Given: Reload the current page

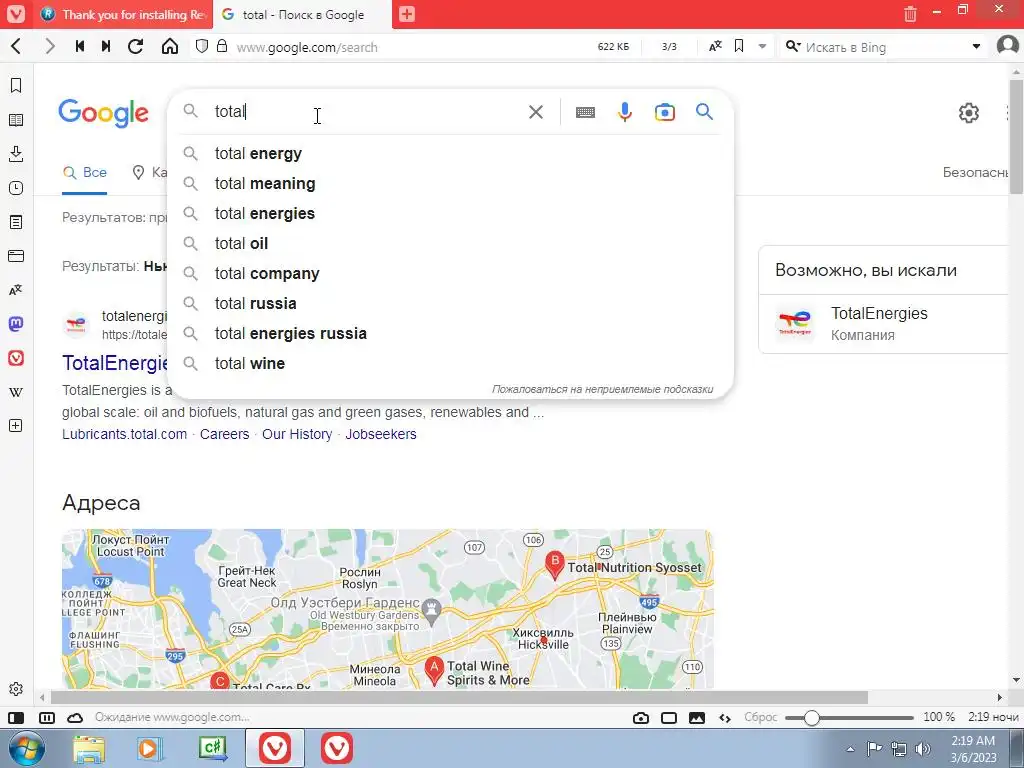Looking at the screenshot, I should click(136, 46).
